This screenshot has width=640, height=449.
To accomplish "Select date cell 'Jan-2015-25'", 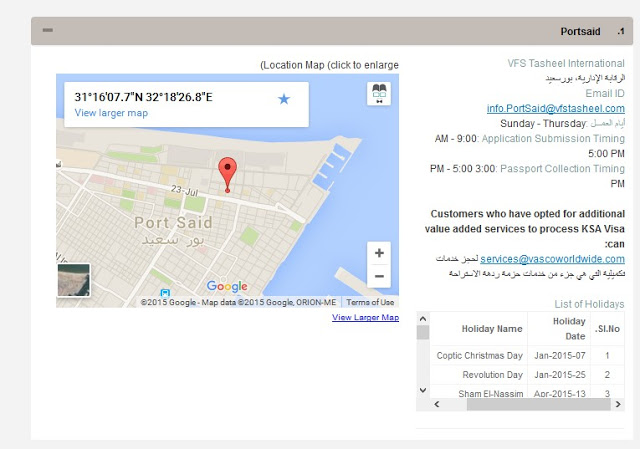I will tap(560, 375).
